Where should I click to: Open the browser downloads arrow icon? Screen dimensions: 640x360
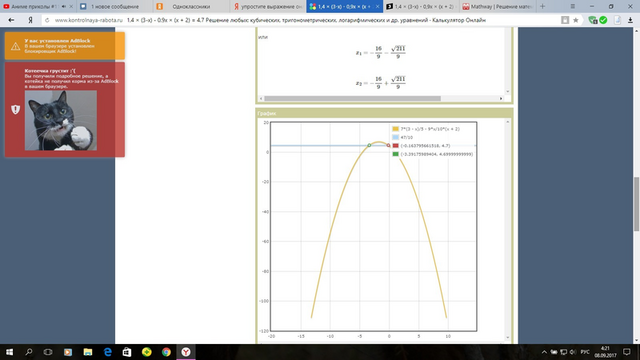(x=630, y=20)
